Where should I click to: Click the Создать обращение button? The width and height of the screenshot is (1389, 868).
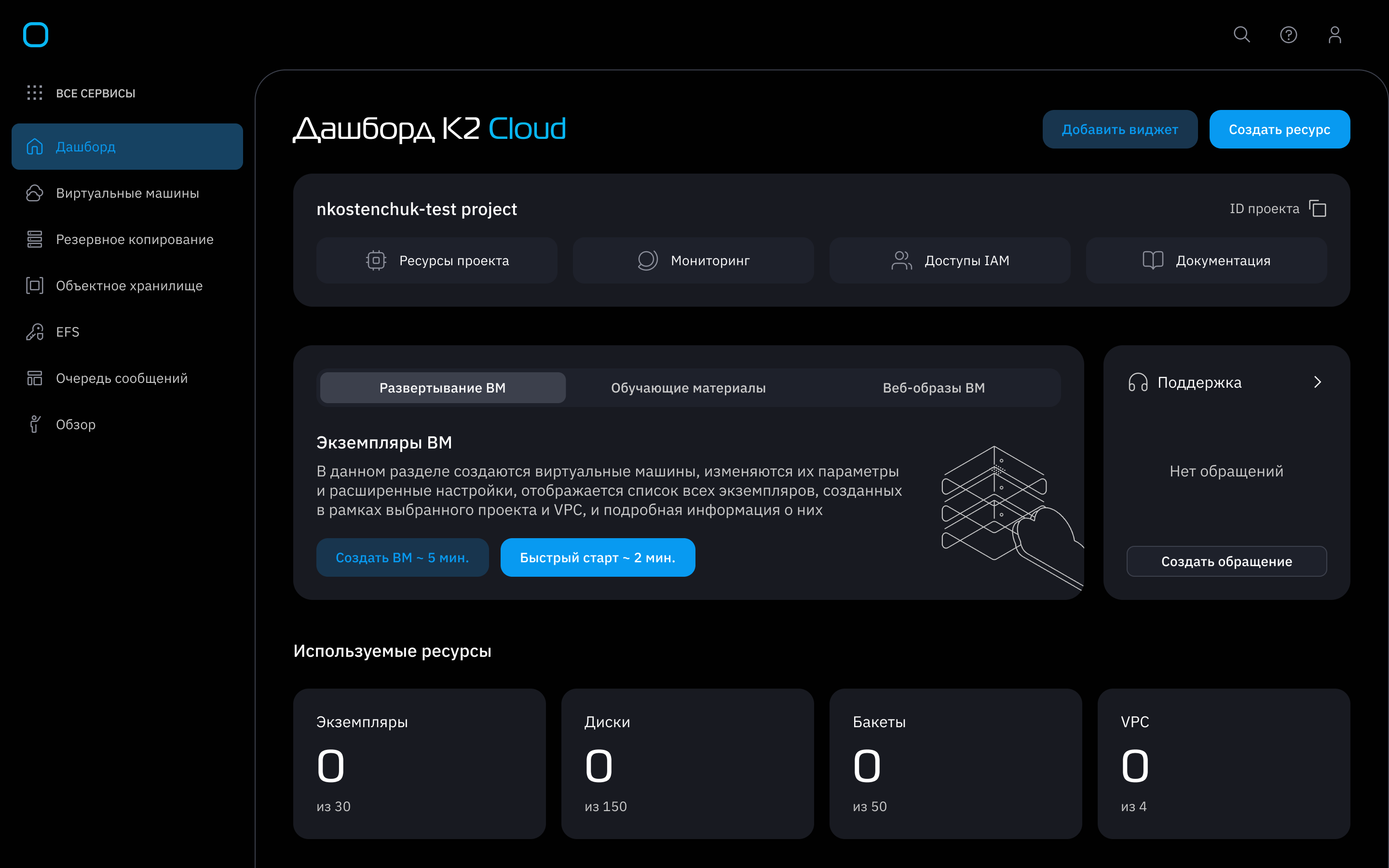point(1226,561)
